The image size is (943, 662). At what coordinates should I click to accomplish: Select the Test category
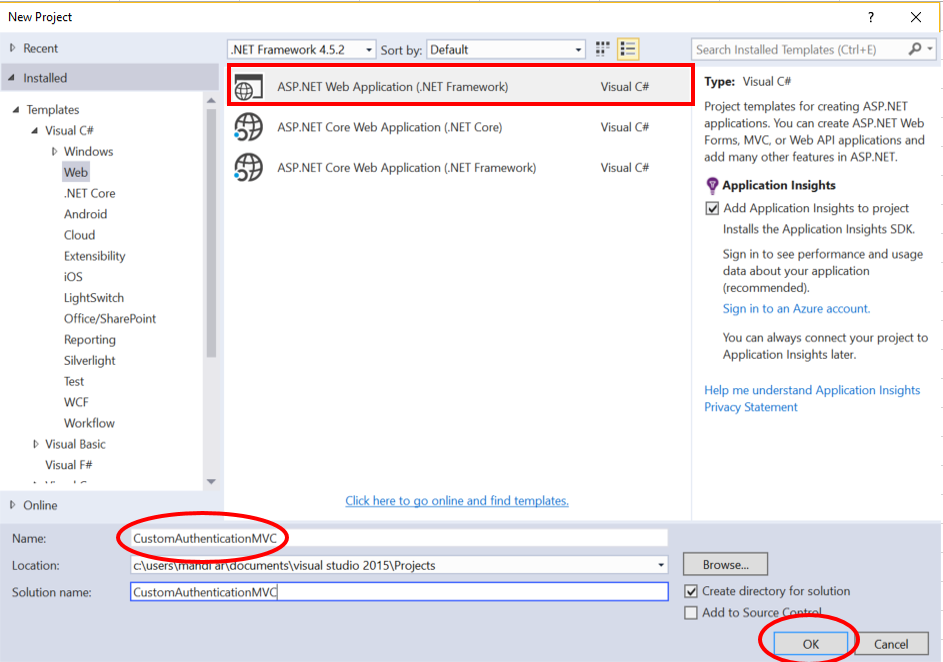pos(74,382)
